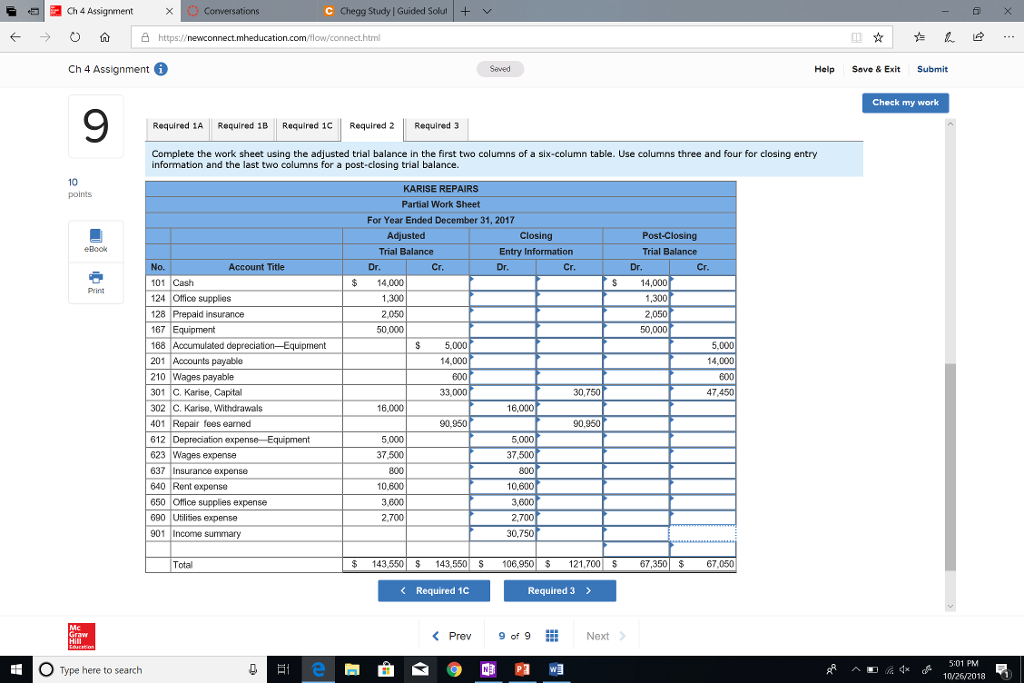The image size is (1024, 683).
Task: Close the Ch 4 Assignment tab
Action: pyautogui.click(x=169, y=11)
